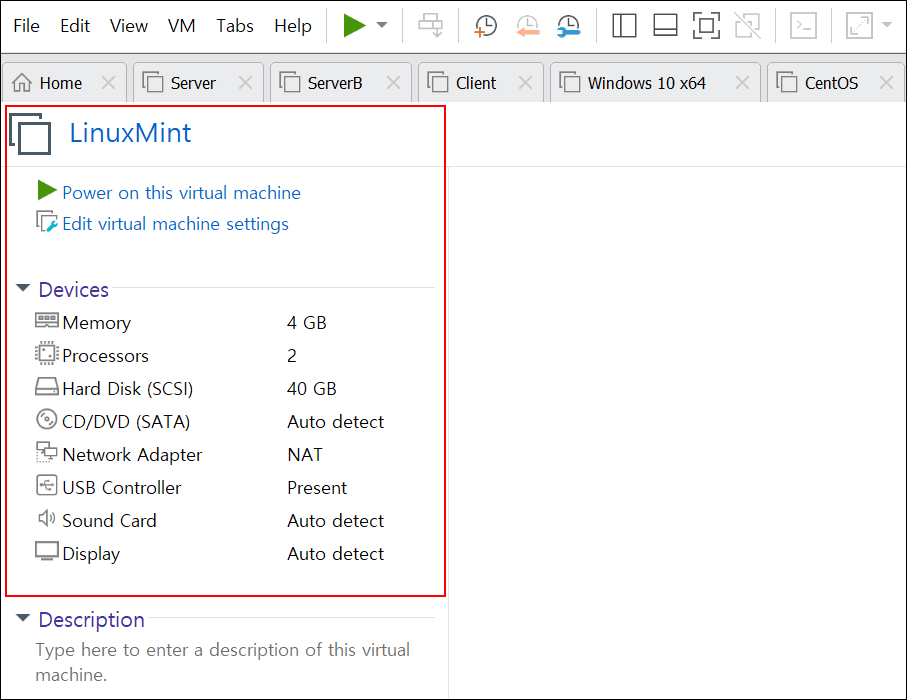Close the Server tab
The width and height of the screenshot is (907, 700).
click(x=245, y=83)
